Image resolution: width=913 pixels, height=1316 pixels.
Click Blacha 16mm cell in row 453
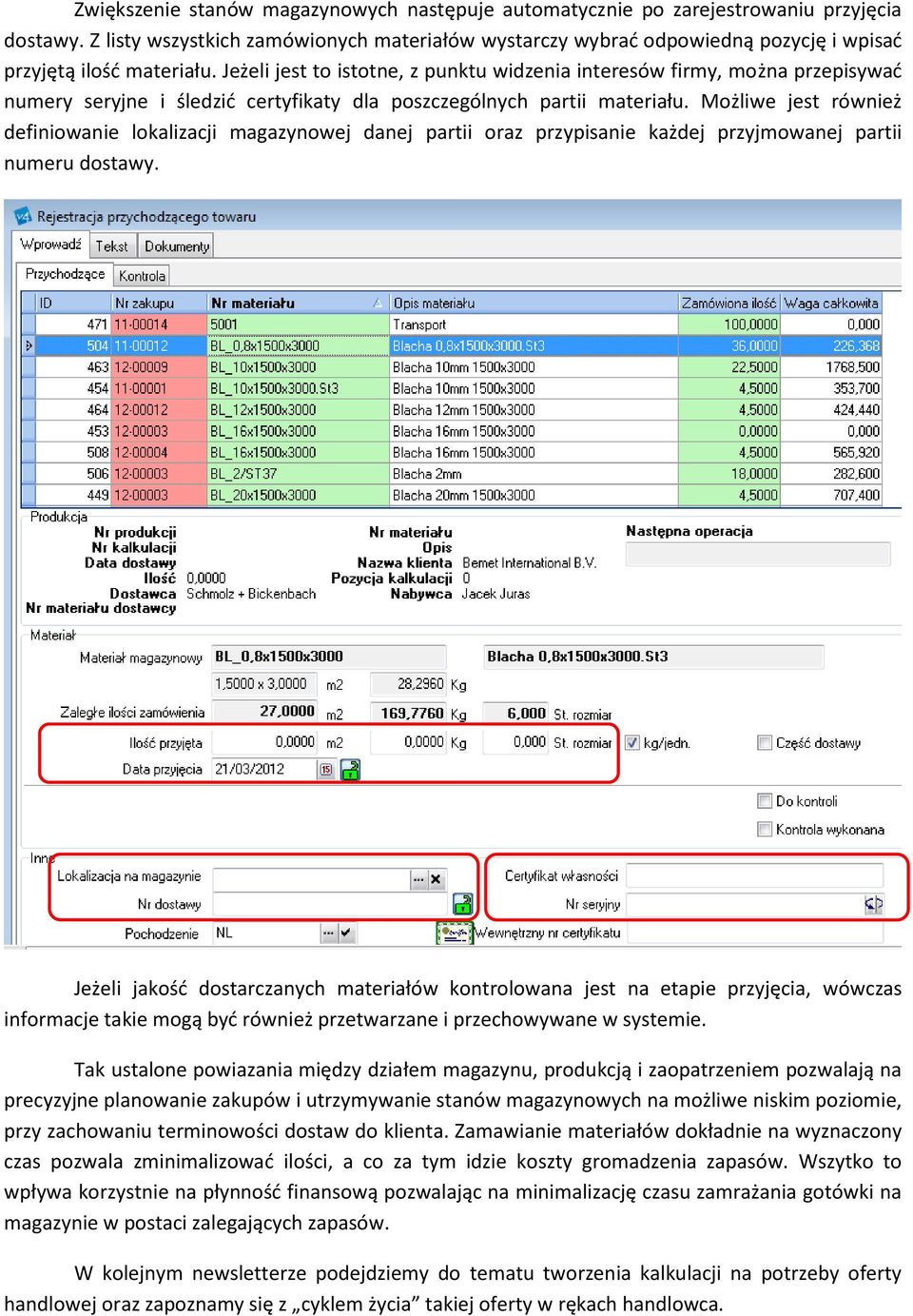click(x=534, y=432)
